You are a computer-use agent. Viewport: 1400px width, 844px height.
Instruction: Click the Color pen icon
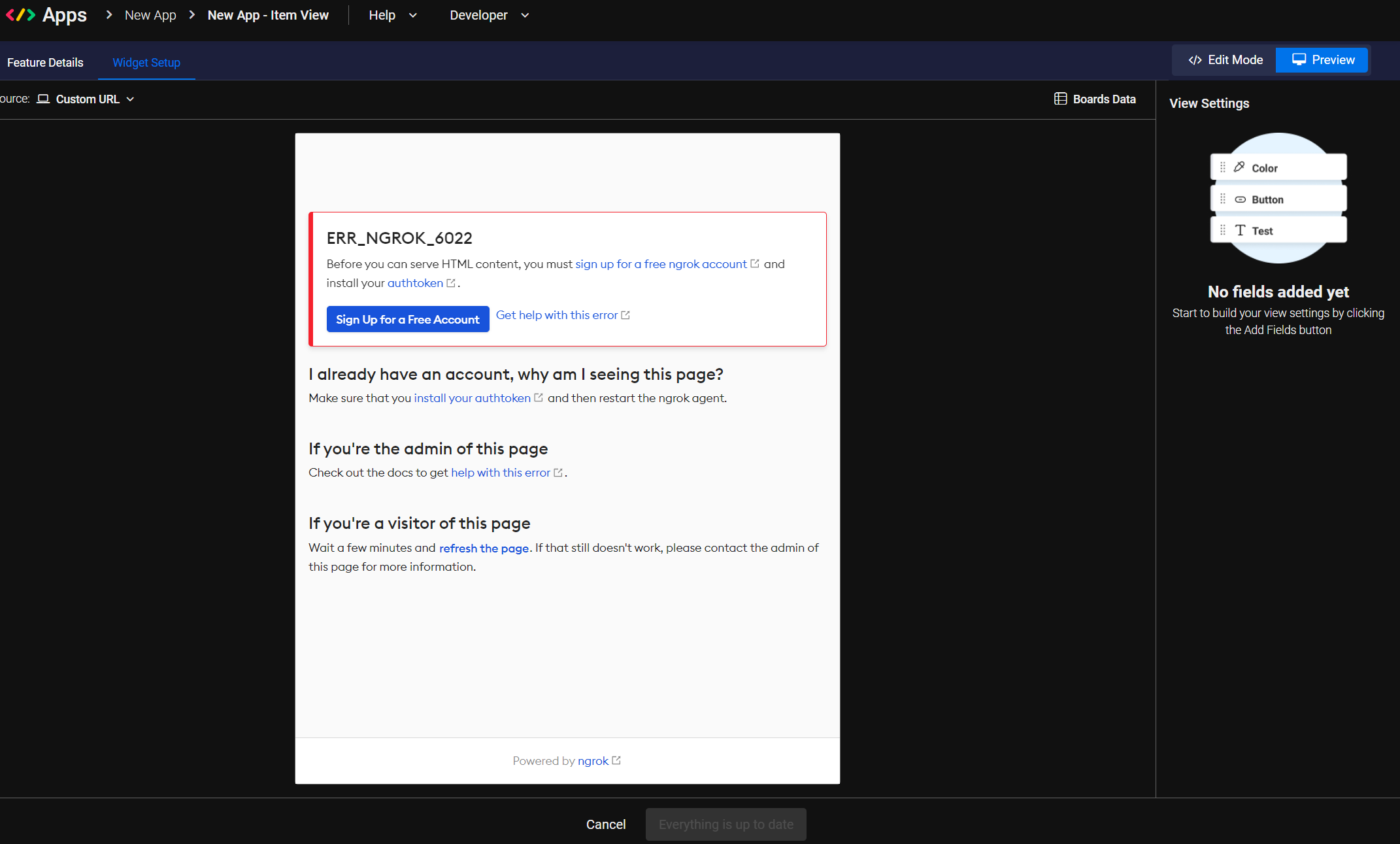pos(1239,167)
